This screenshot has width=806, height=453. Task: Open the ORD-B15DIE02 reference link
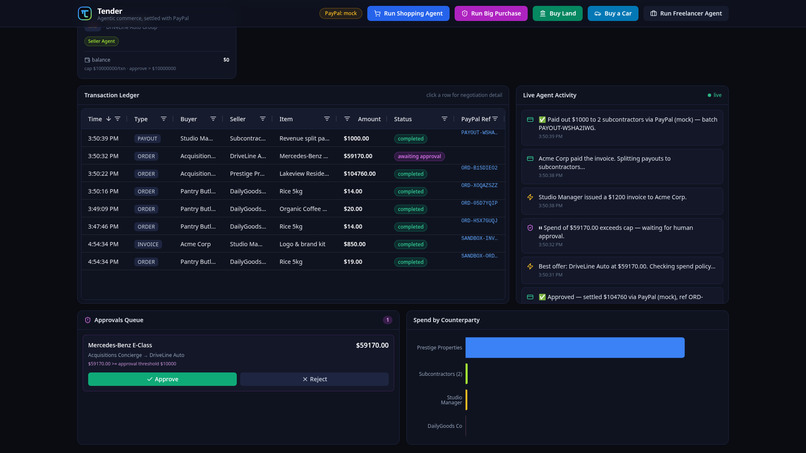coord(479,168)
